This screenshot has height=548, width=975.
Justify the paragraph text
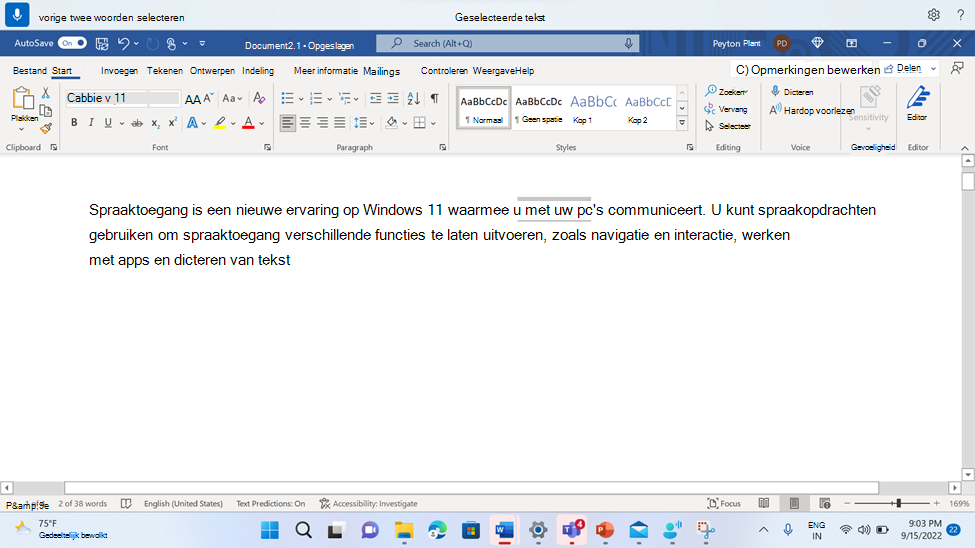(x=340, y=123)
